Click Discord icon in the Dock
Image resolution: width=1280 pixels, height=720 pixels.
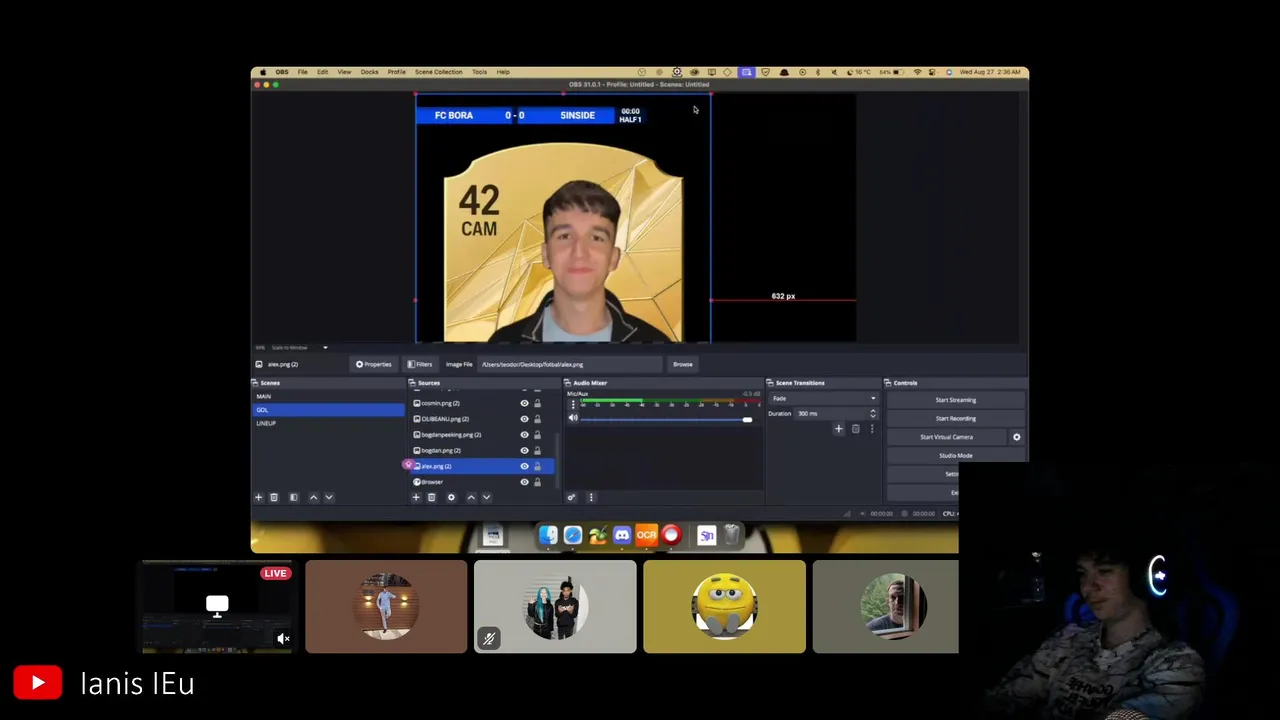click(622, 536)
